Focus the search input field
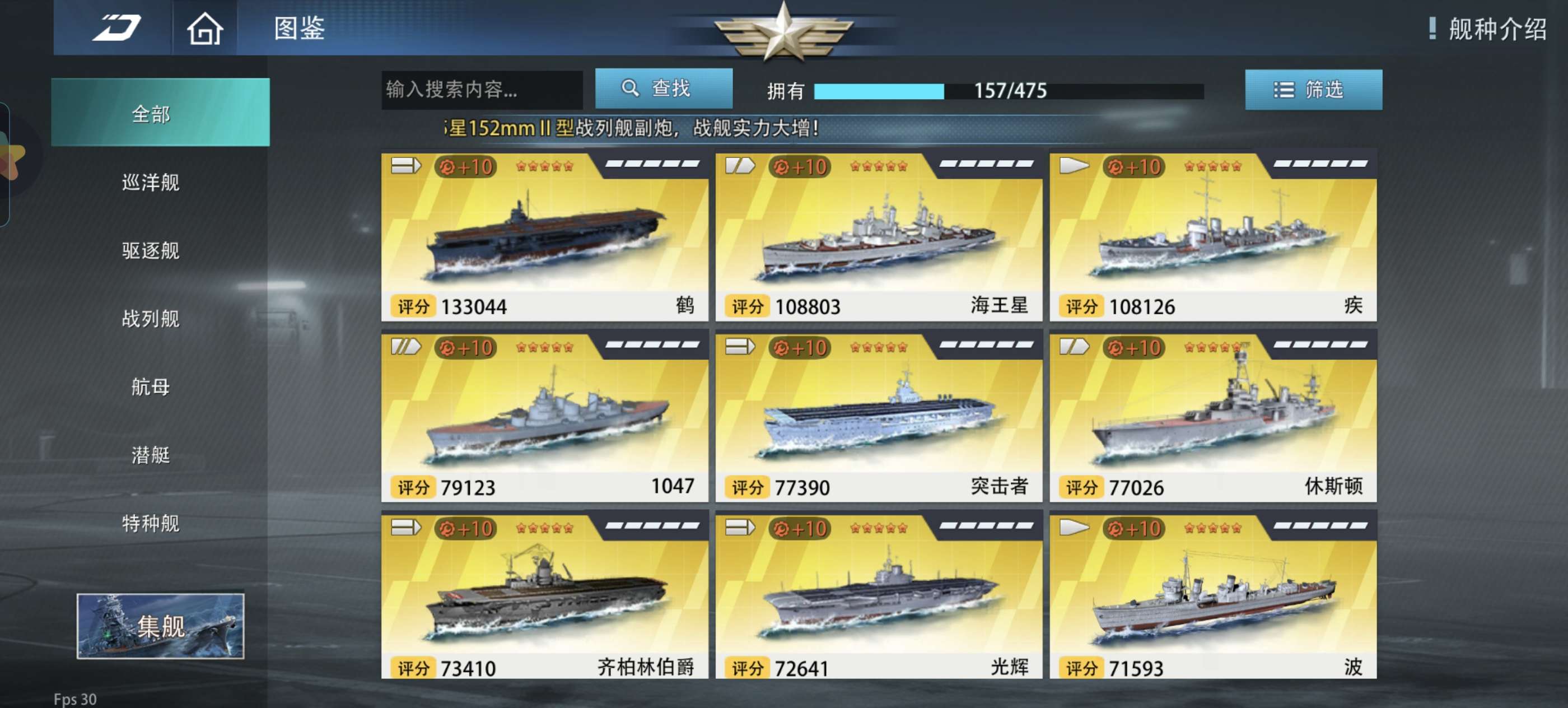This screenshot has width=1568, height=708. pyautogui.click(x=482, y=90)
